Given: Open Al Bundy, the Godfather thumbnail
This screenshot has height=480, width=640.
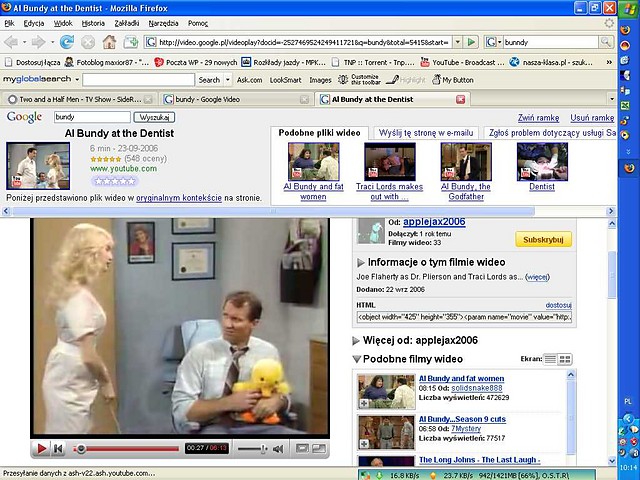Looking at the screenshot, I should (466, 162).
